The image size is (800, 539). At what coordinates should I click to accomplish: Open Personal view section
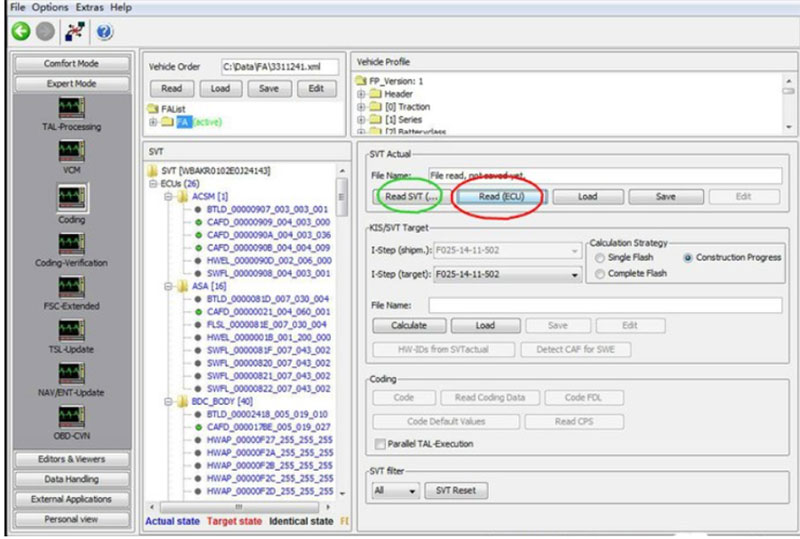(x=71, y=519)
